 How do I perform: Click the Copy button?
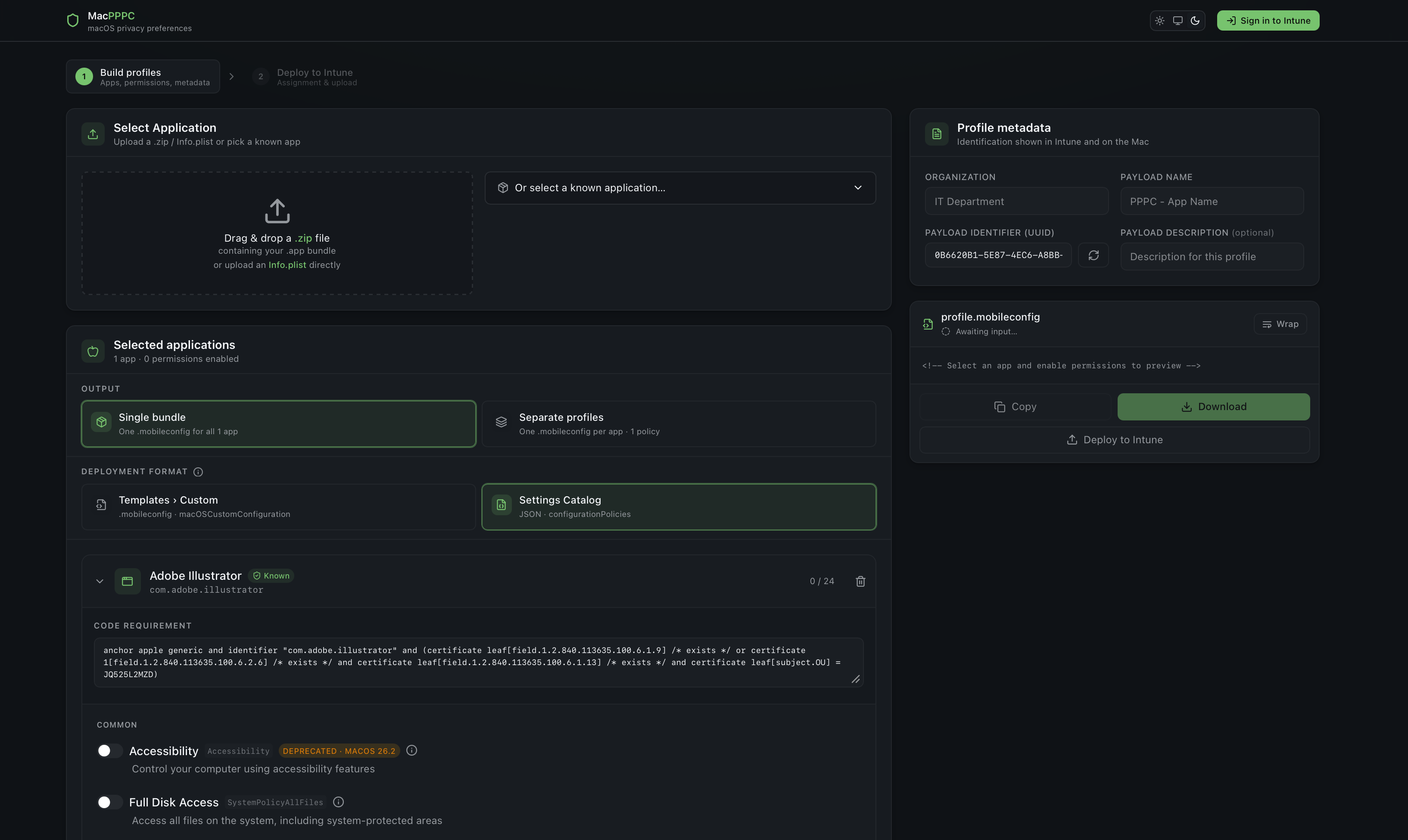pos(1015,407)
